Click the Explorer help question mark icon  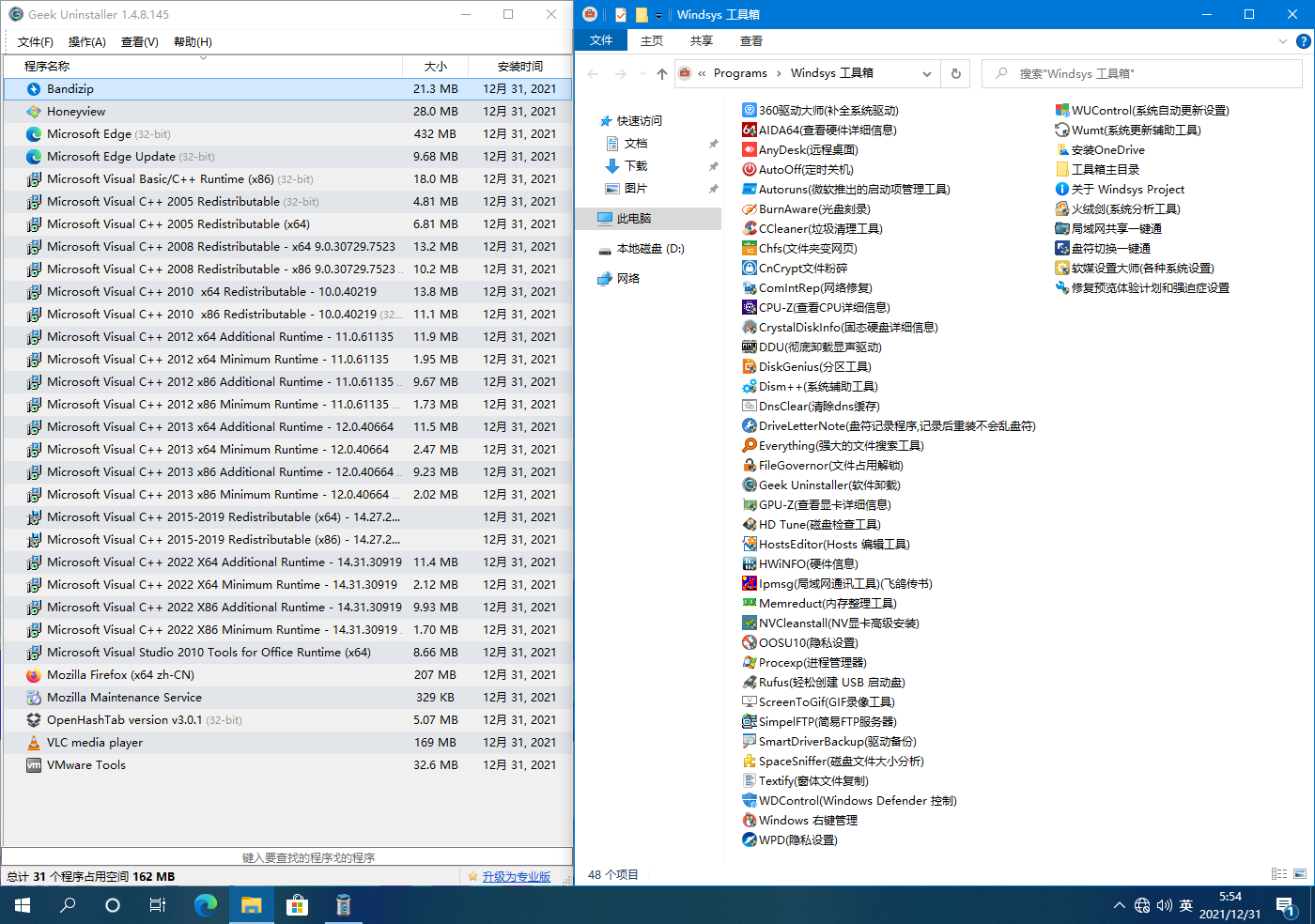coord(1303,41)
